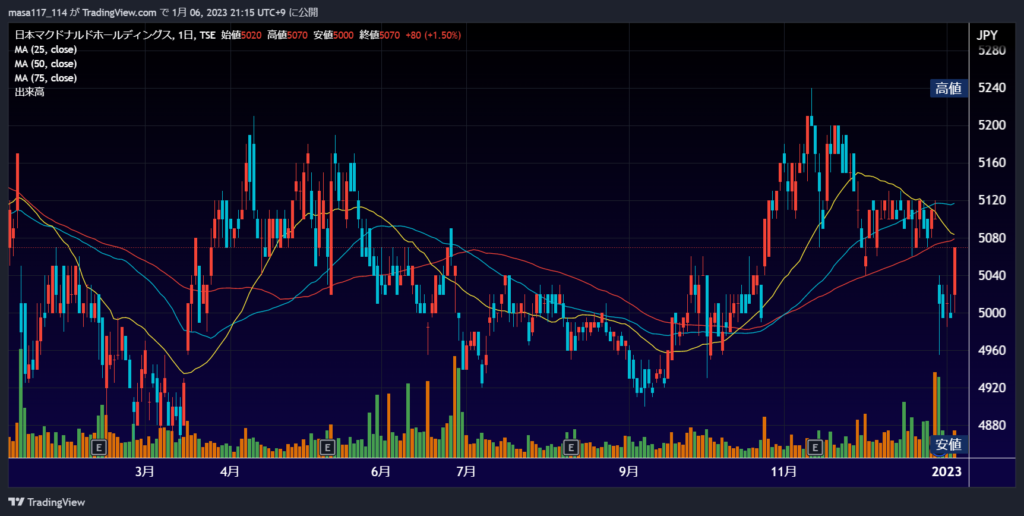
Task: Click the 5040 price axis label
Action: pyautogui.click(x=992, y=275)
